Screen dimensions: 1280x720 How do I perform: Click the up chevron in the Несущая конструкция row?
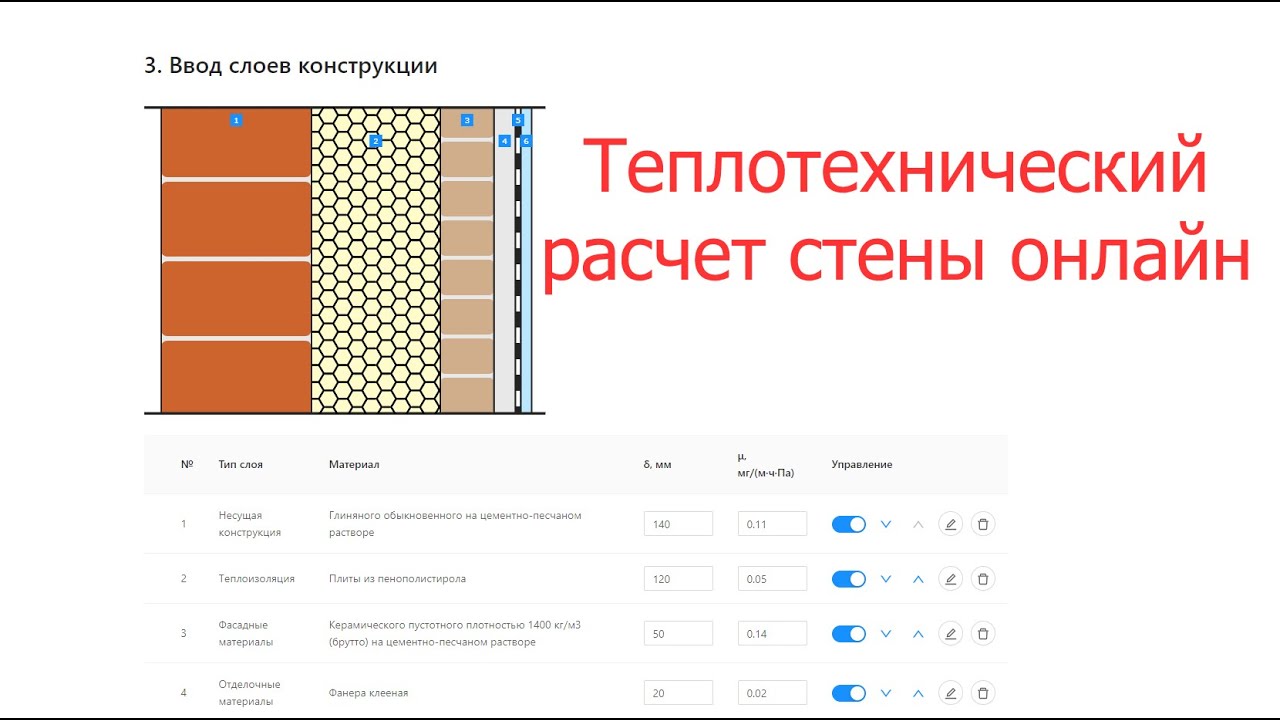918,524
